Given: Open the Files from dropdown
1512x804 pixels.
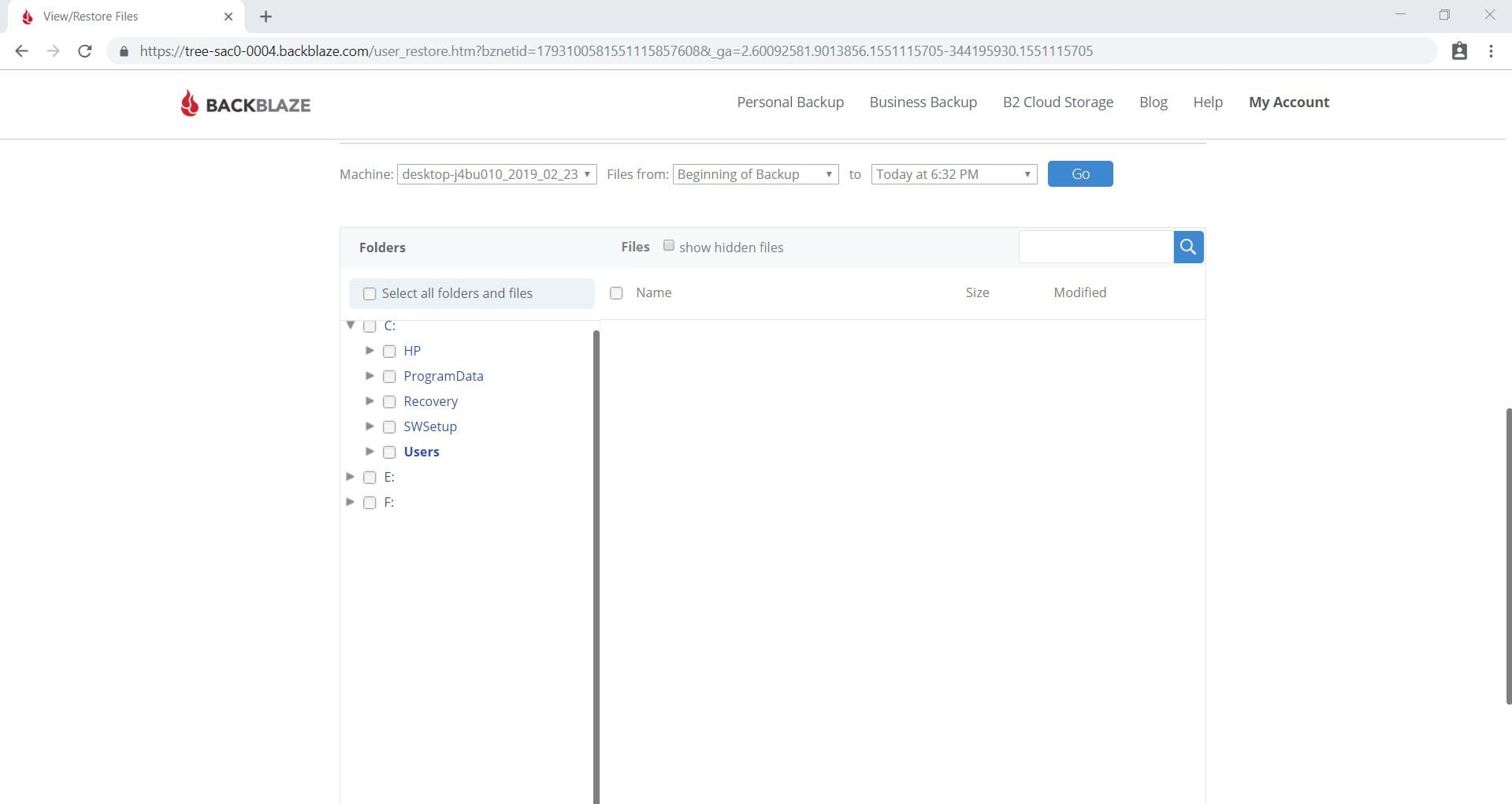Looking at the screenshot, I should pyautogui.click(x=756, y=174).
